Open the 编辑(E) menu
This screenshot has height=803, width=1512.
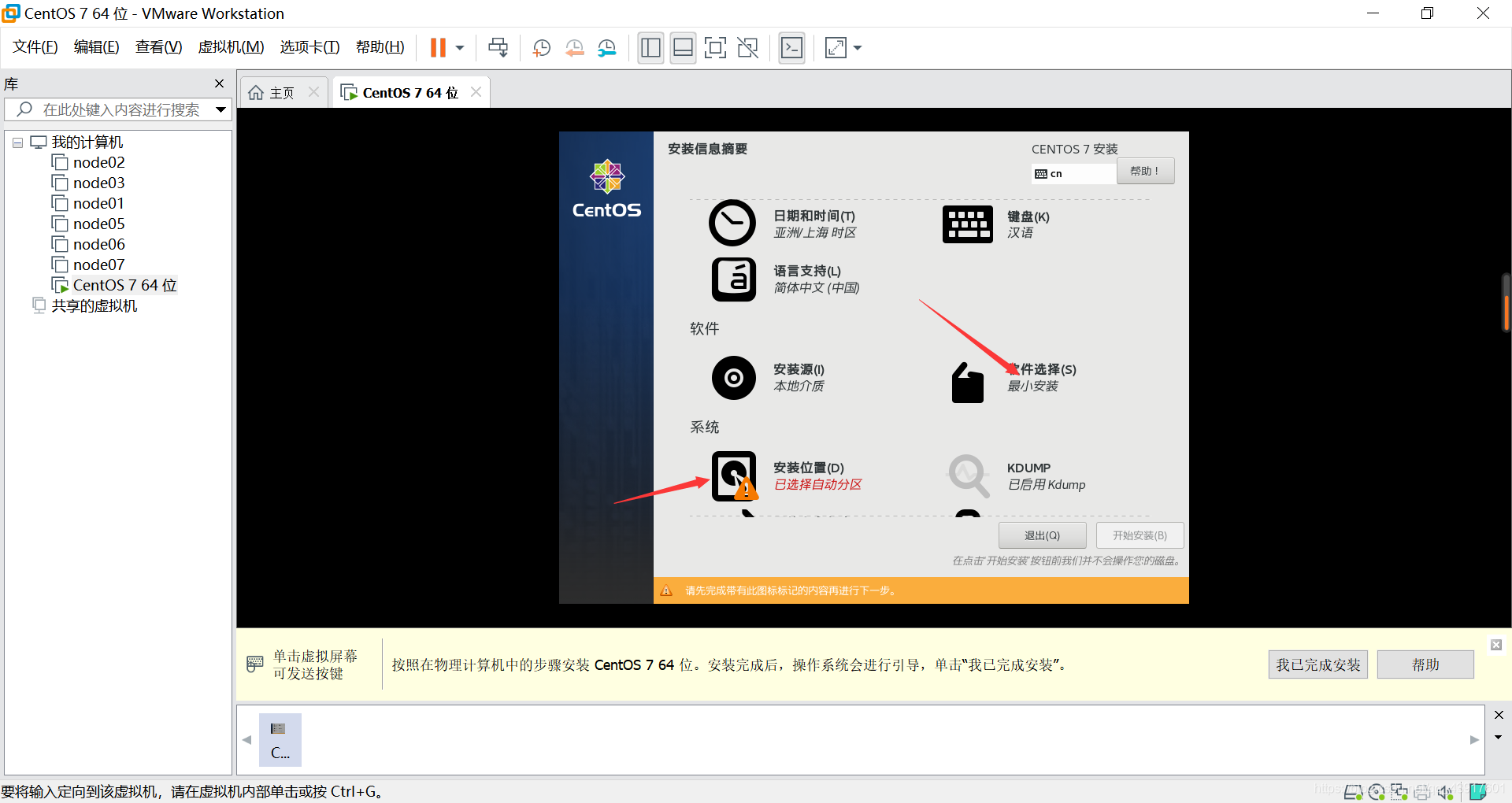pos(96,47)
